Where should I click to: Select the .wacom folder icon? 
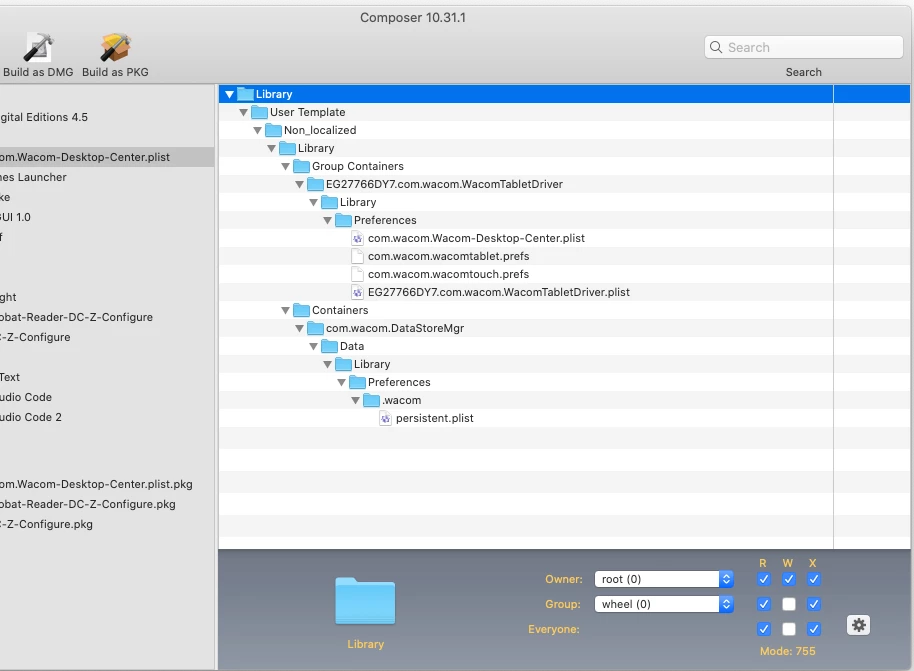click(371, 400)
